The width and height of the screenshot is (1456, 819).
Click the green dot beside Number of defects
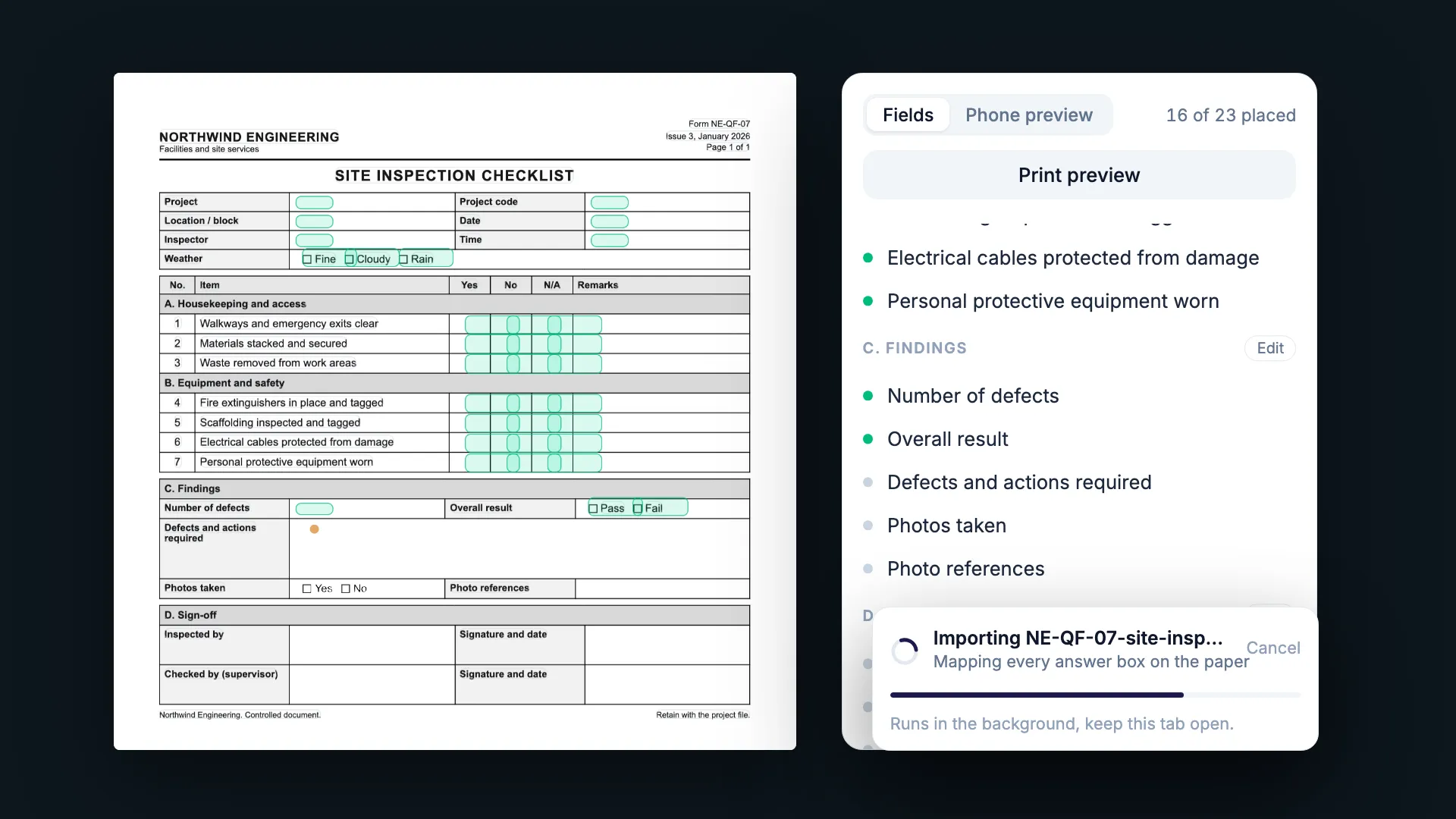tap(868, 396)
